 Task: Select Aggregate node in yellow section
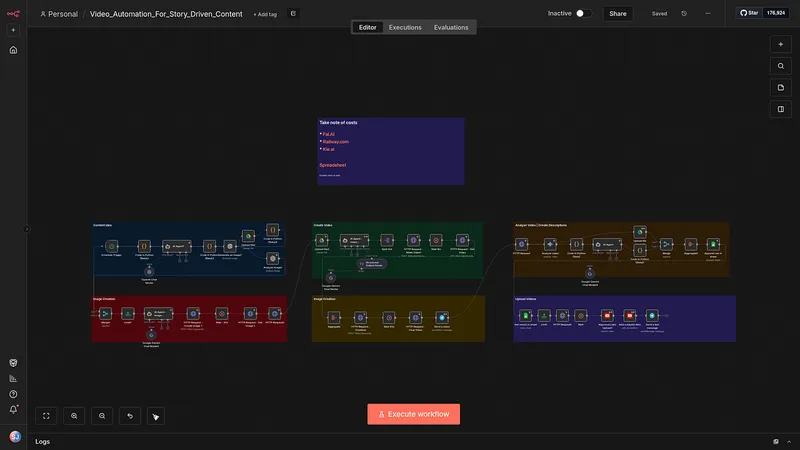coord(334,317)
